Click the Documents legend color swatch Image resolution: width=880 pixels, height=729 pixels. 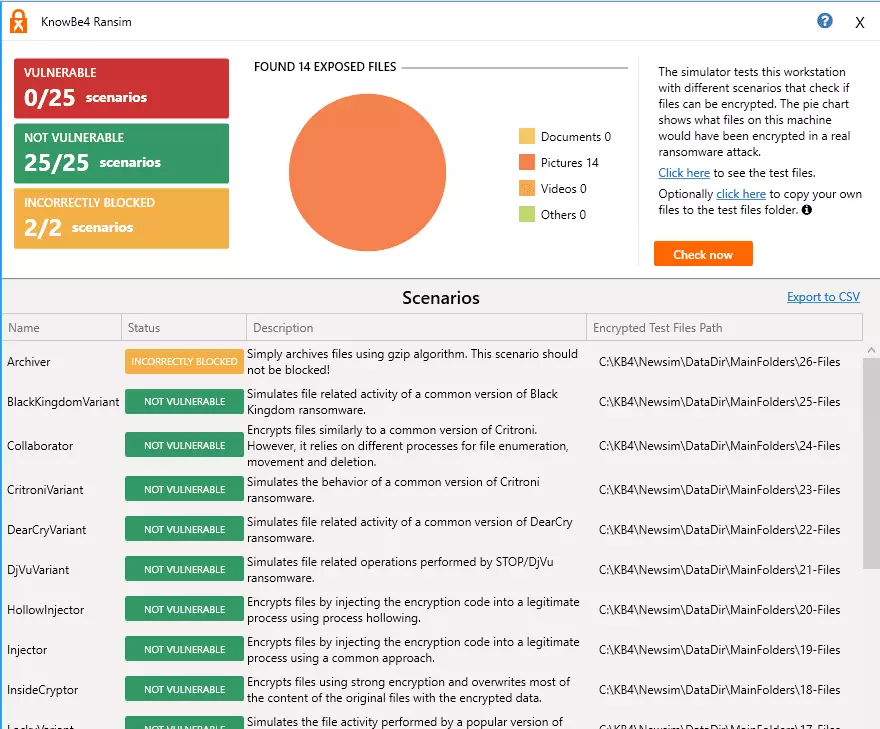coord(527,137)
